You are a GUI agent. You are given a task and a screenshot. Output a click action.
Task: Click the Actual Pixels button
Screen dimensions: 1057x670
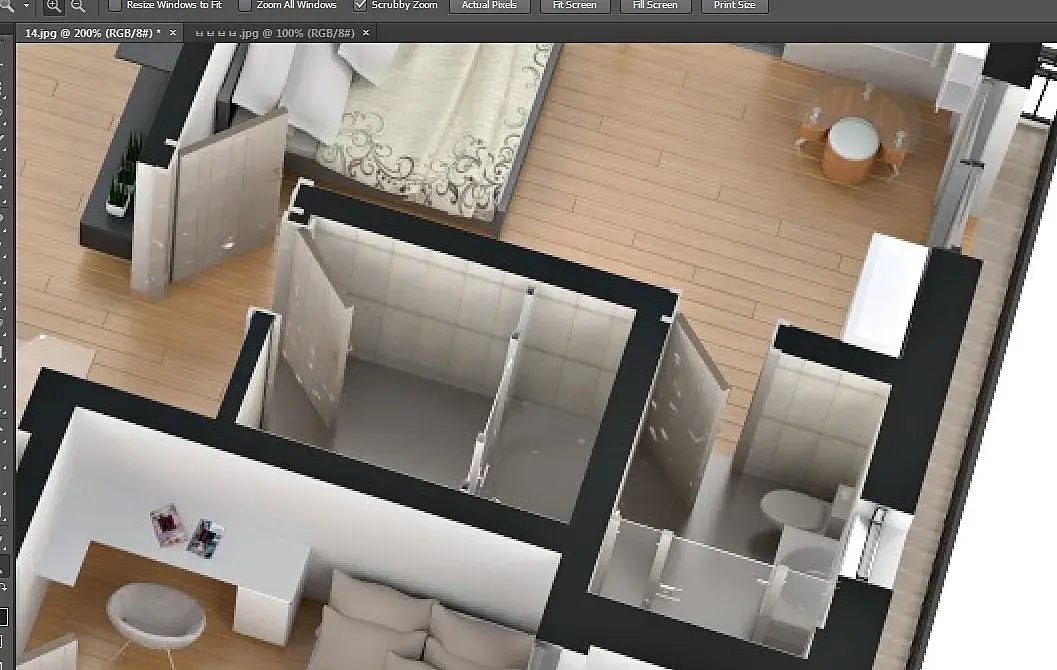[489, 5]
